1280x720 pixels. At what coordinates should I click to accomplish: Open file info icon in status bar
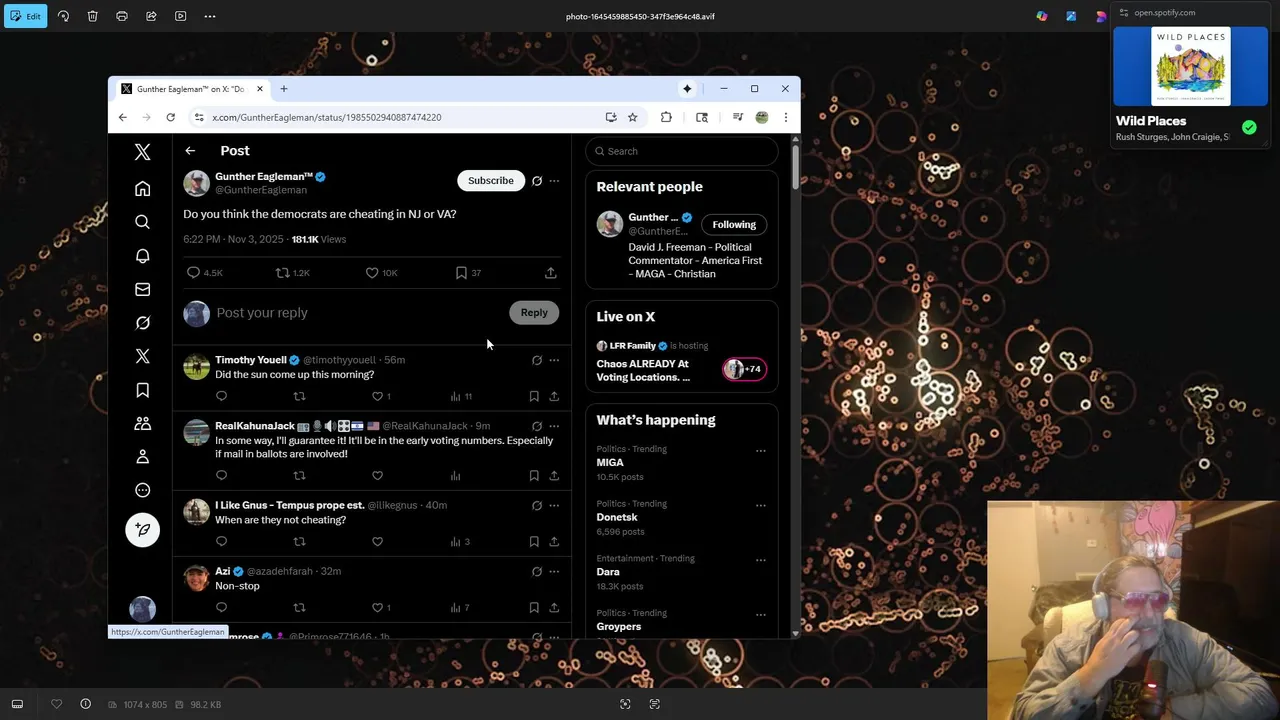85,704
